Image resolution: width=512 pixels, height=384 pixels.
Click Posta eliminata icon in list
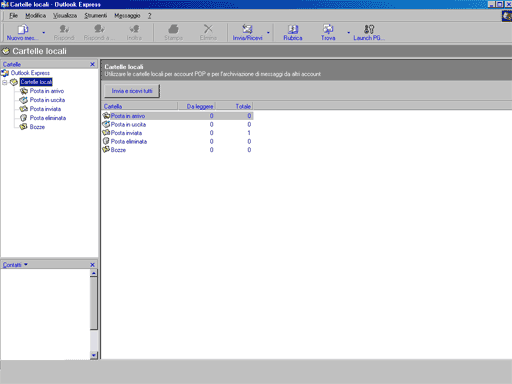(106, 141)
